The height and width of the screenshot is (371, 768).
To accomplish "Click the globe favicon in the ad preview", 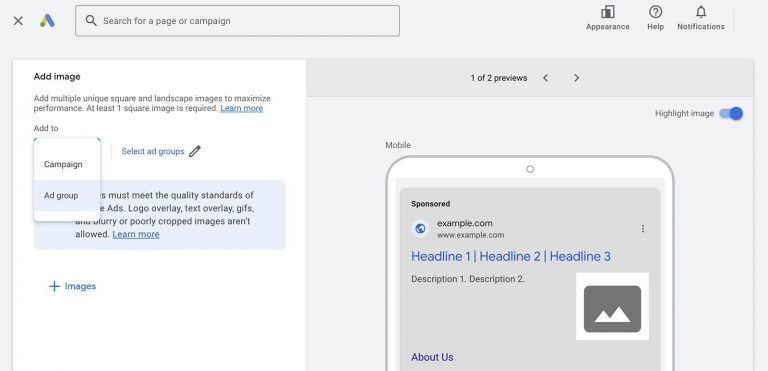I will pyautogui.click(x=420, y=228).
